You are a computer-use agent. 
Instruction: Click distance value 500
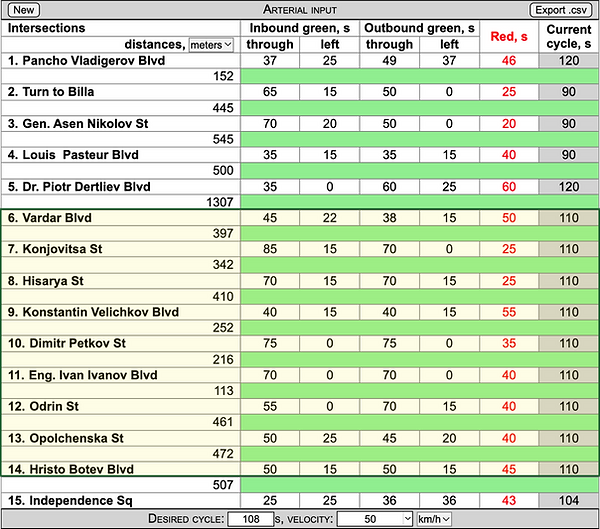click(223, 171)
